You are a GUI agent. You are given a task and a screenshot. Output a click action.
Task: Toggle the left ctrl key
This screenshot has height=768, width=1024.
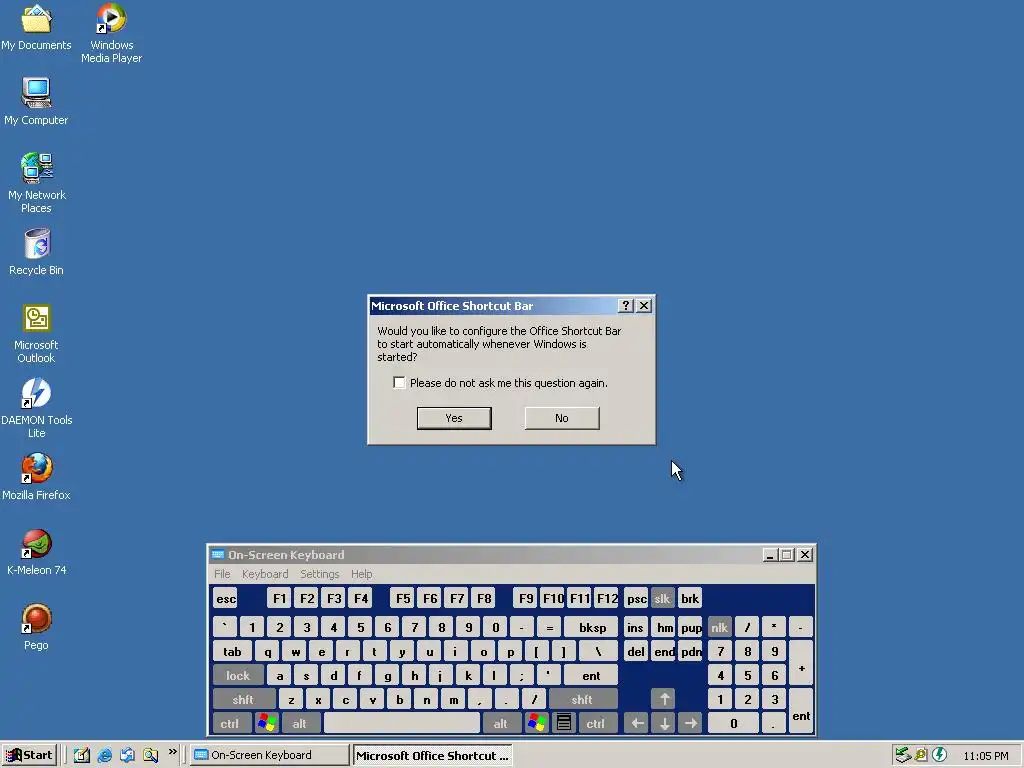click(x=230, y=723)
